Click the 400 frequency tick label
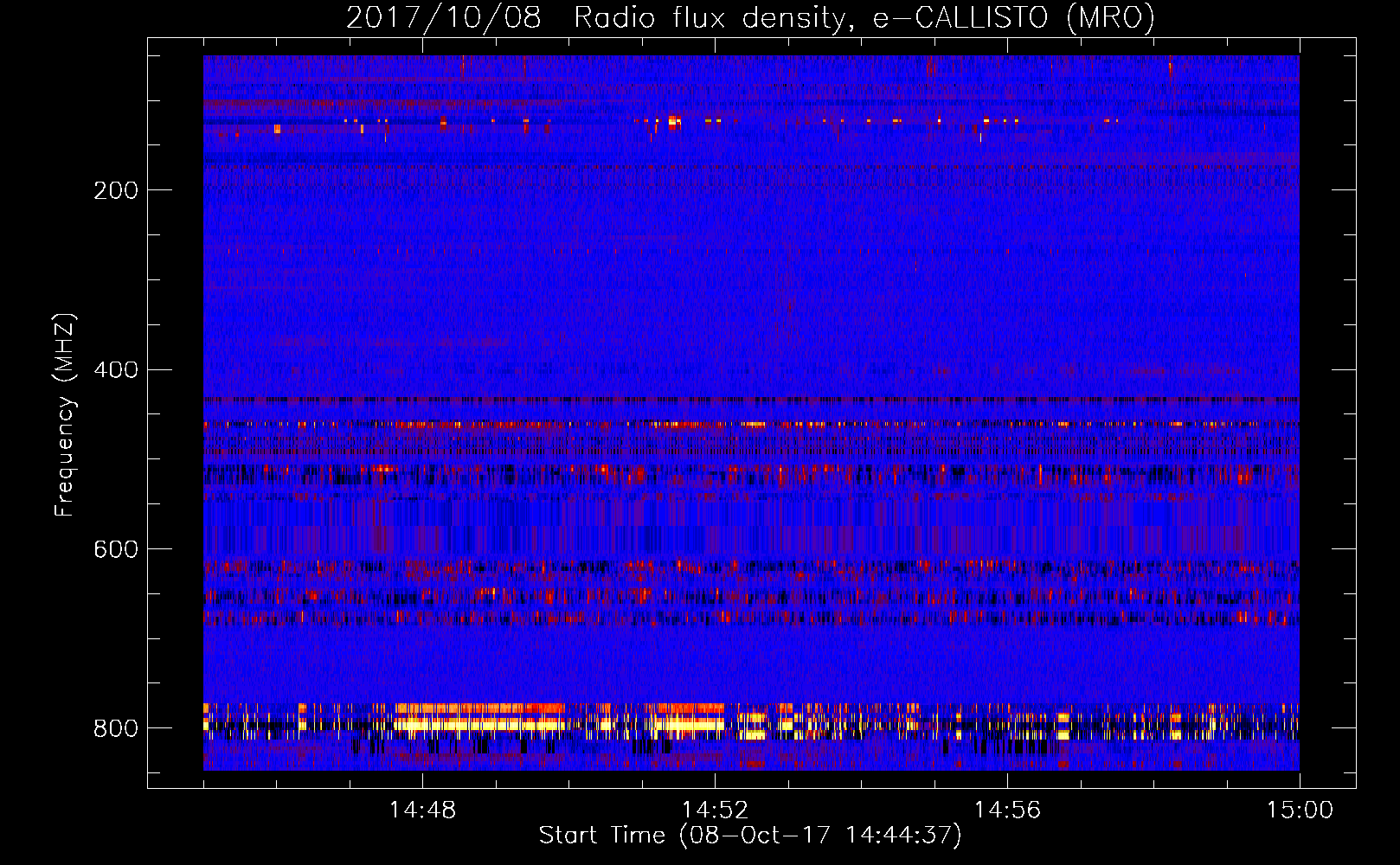 point(116,370)
